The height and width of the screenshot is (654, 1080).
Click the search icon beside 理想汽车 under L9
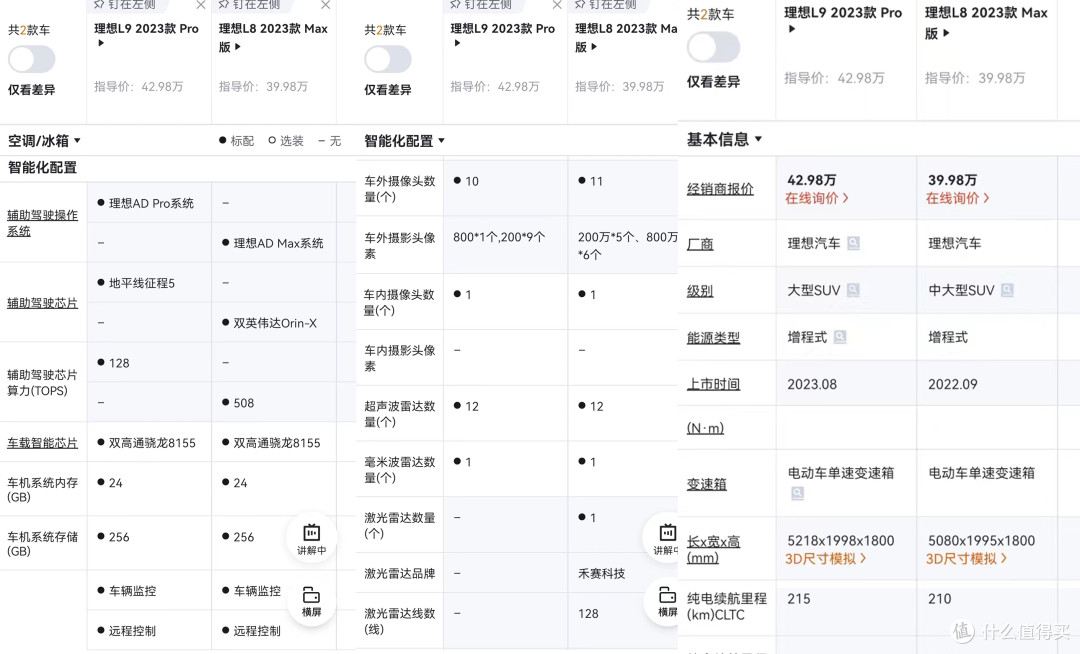coord(853,243)
